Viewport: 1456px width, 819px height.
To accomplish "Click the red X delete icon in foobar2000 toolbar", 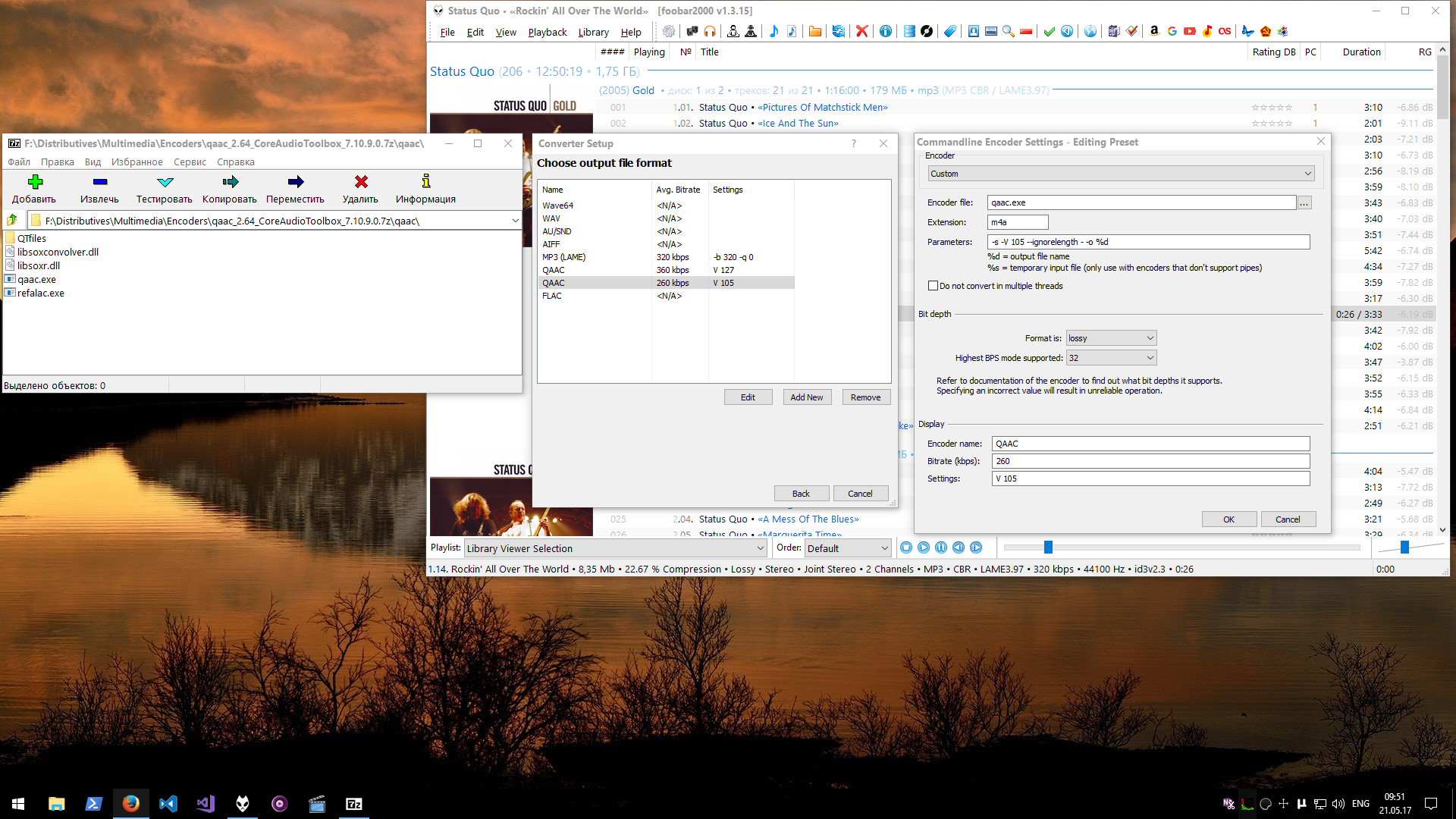I will pos(861,31).
